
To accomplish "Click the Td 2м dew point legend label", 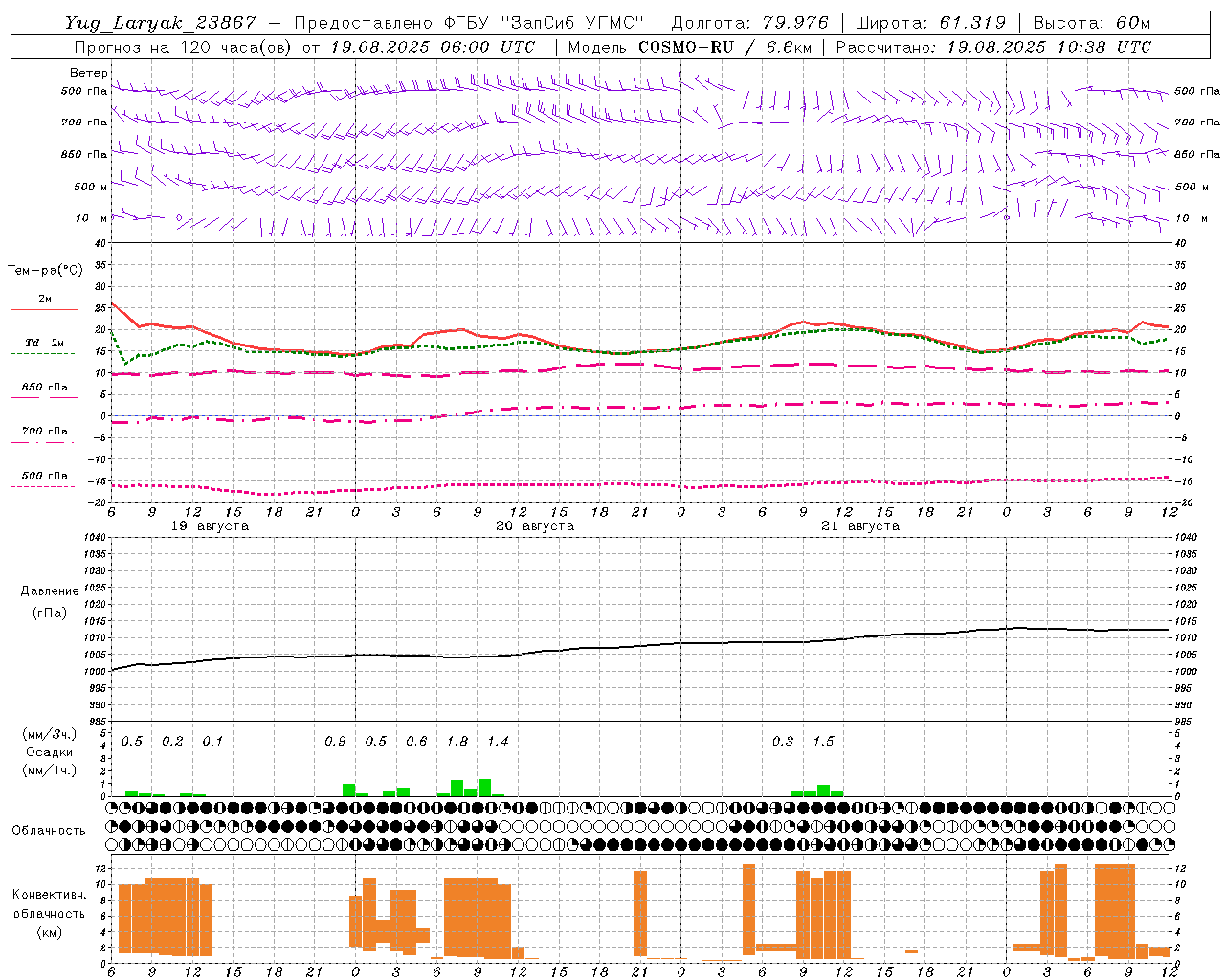I will pos(45,343).
